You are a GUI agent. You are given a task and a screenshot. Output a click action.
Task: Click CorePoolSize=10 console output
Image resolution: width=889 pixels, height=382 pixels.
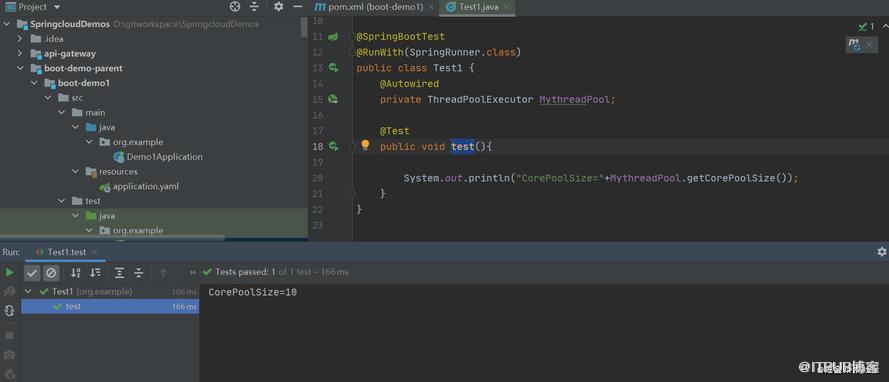click(x=253, y=292)
